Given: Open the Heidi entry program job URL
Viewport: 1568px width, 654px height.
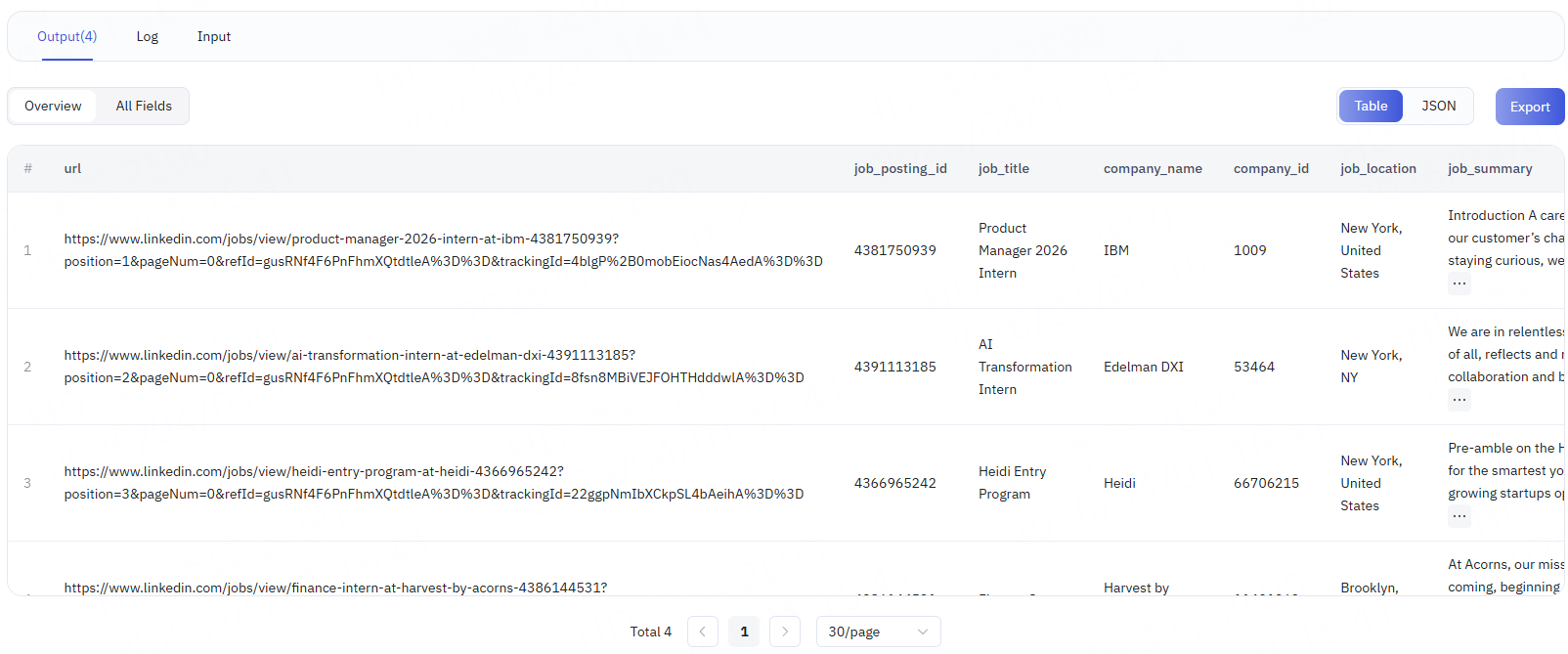Looking at the screenshot, I should coord(434,483).
